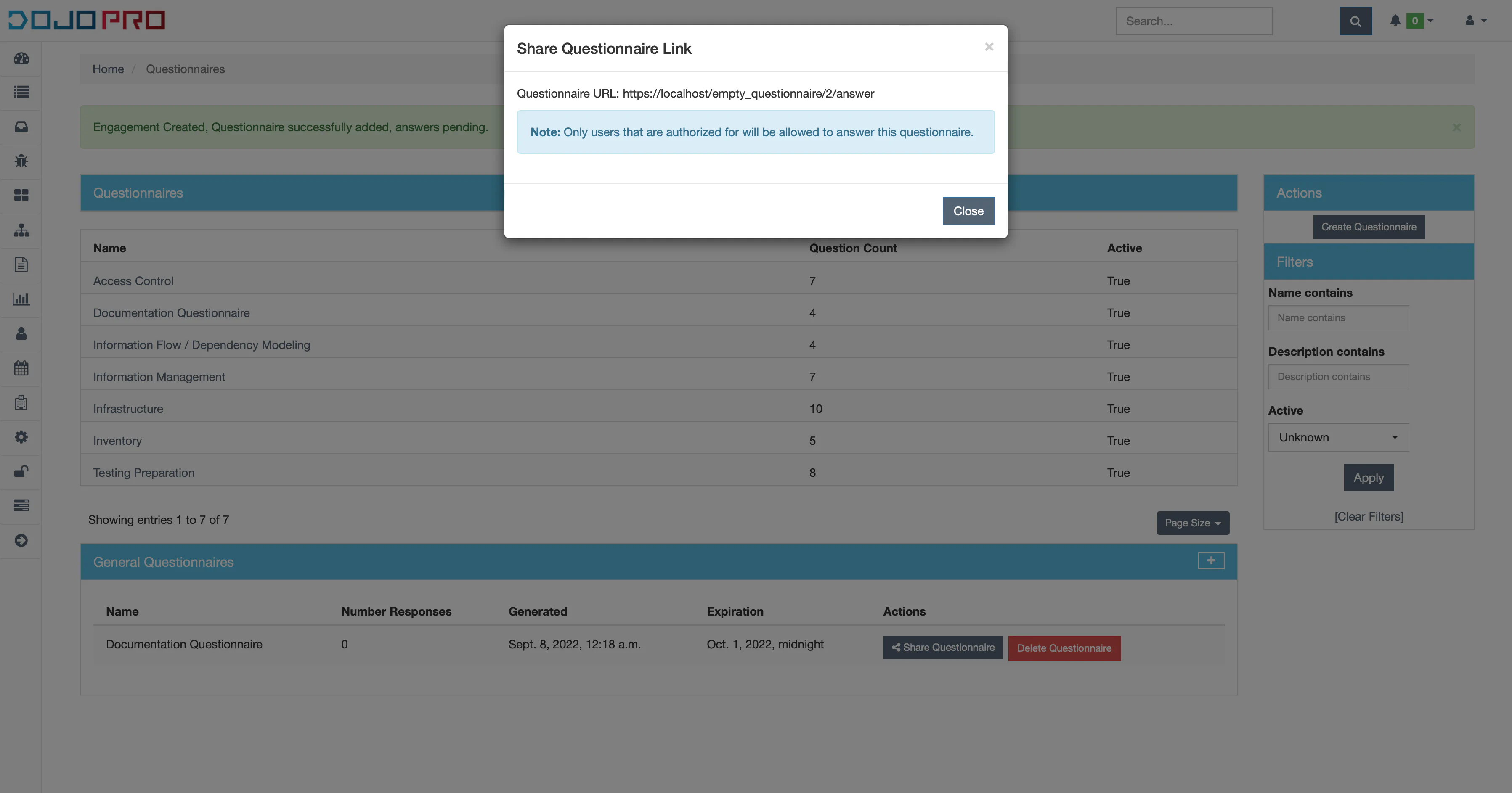
Task: Select Questionnaires in the breadcrumb trail
Action: click(186, 69)
